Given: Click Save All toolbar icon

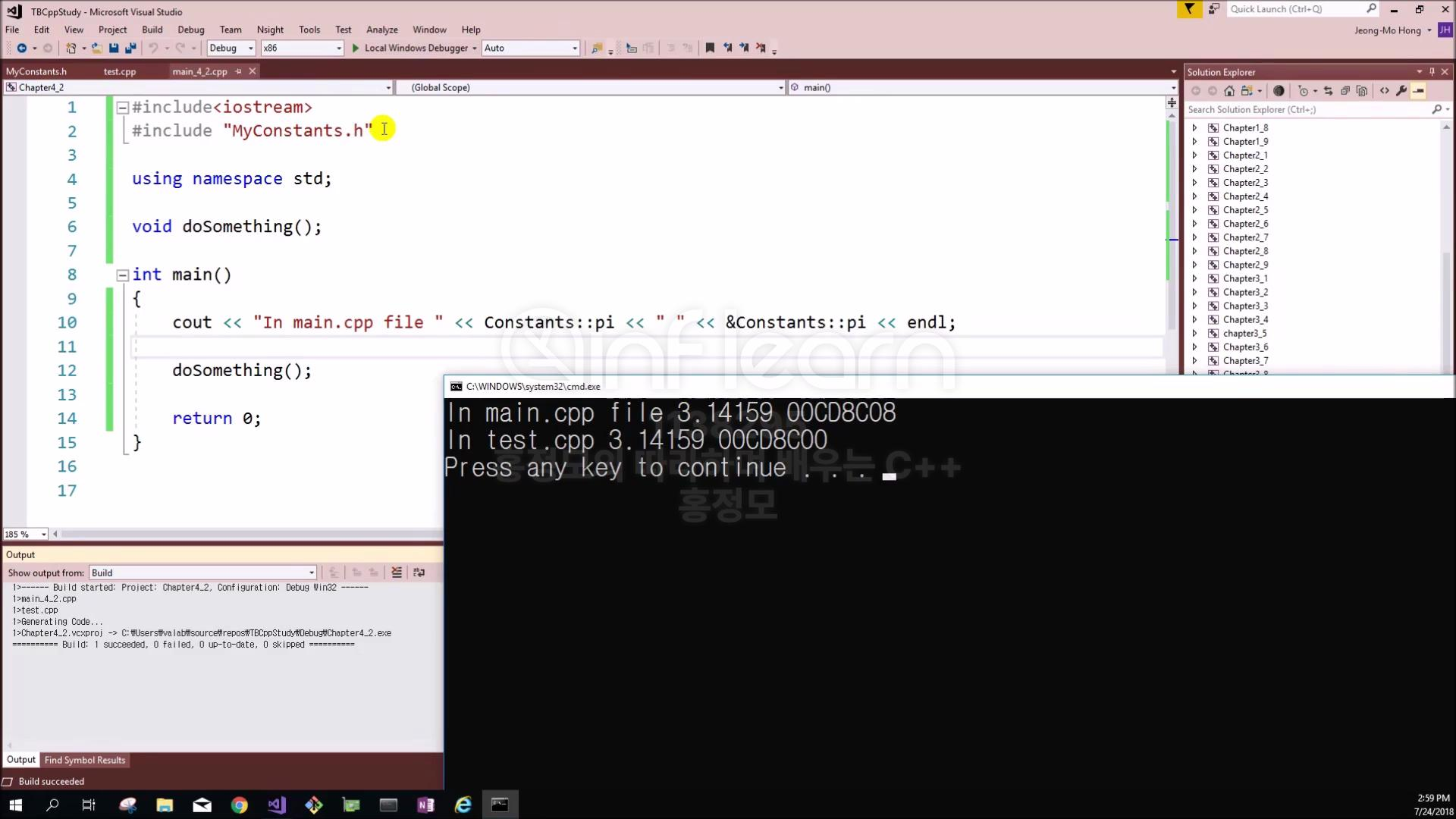Looking at the screenshot, I should tap(130, 48).
